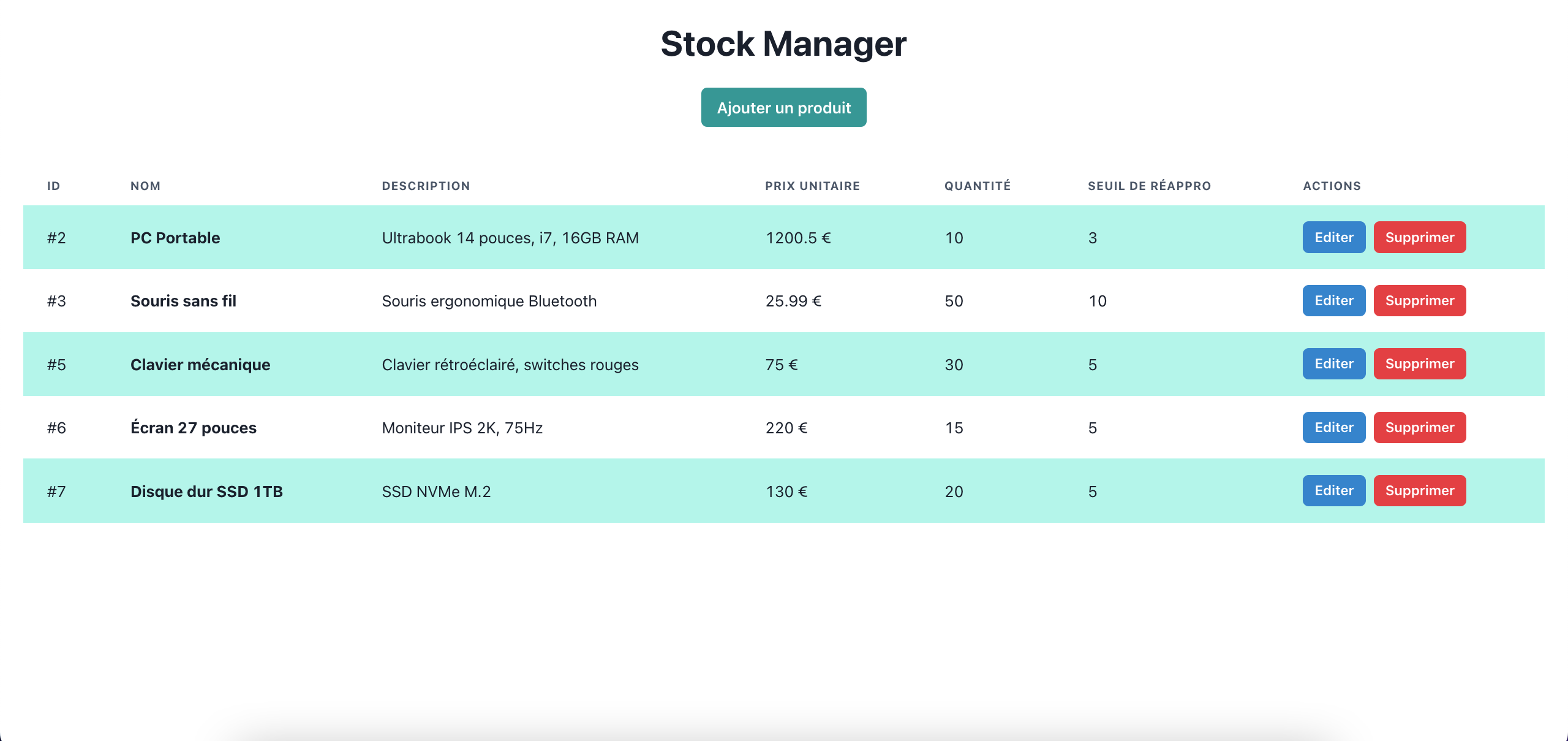Delete the PC Portable product
Image resolution: width=1568 pixels, height=741 pixels.
pyautogui.click(x=1420, y=237)
